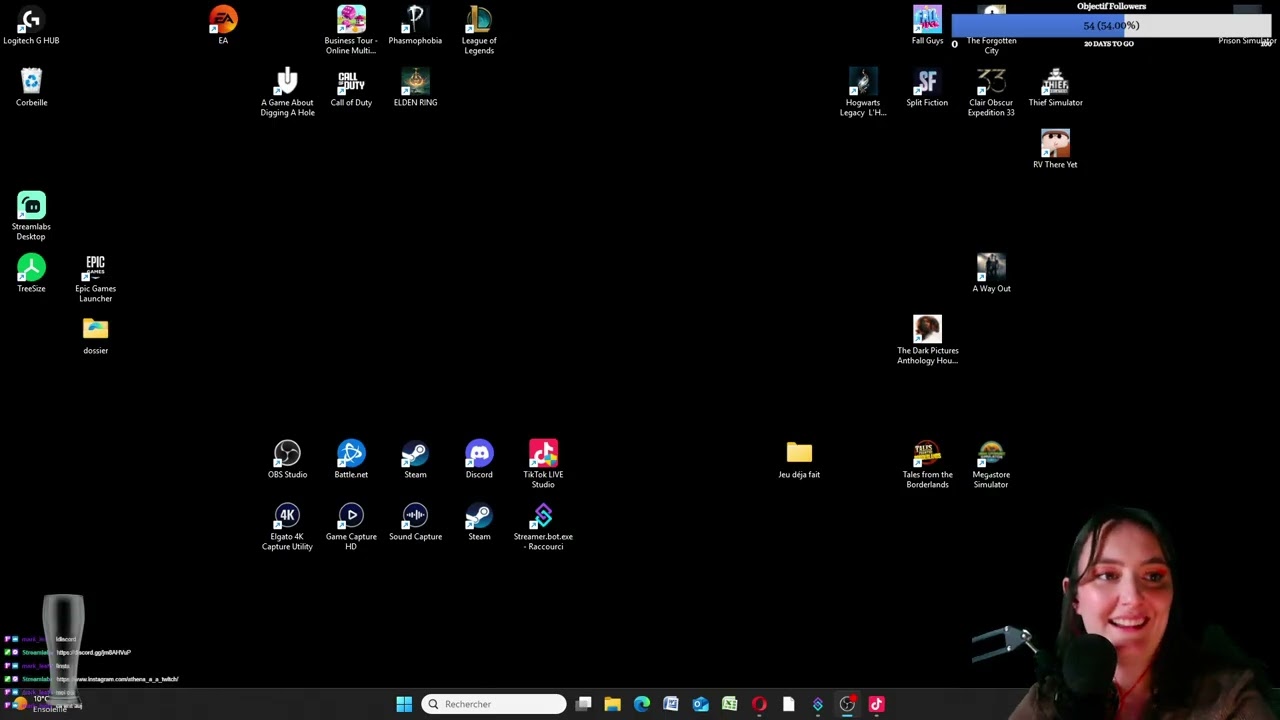Switch to TikTok LIVE Studio in taskbar
The width and height of the screenshot is (1280, 720).
click(877, 704)
